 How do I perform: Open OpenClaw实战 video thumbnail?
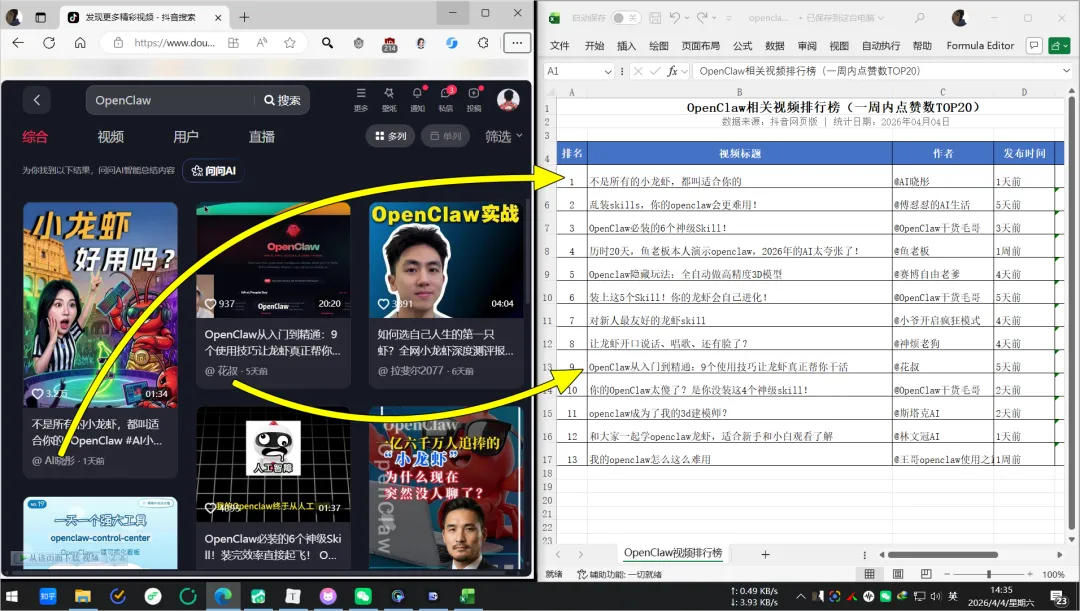[x=446, y=260]
